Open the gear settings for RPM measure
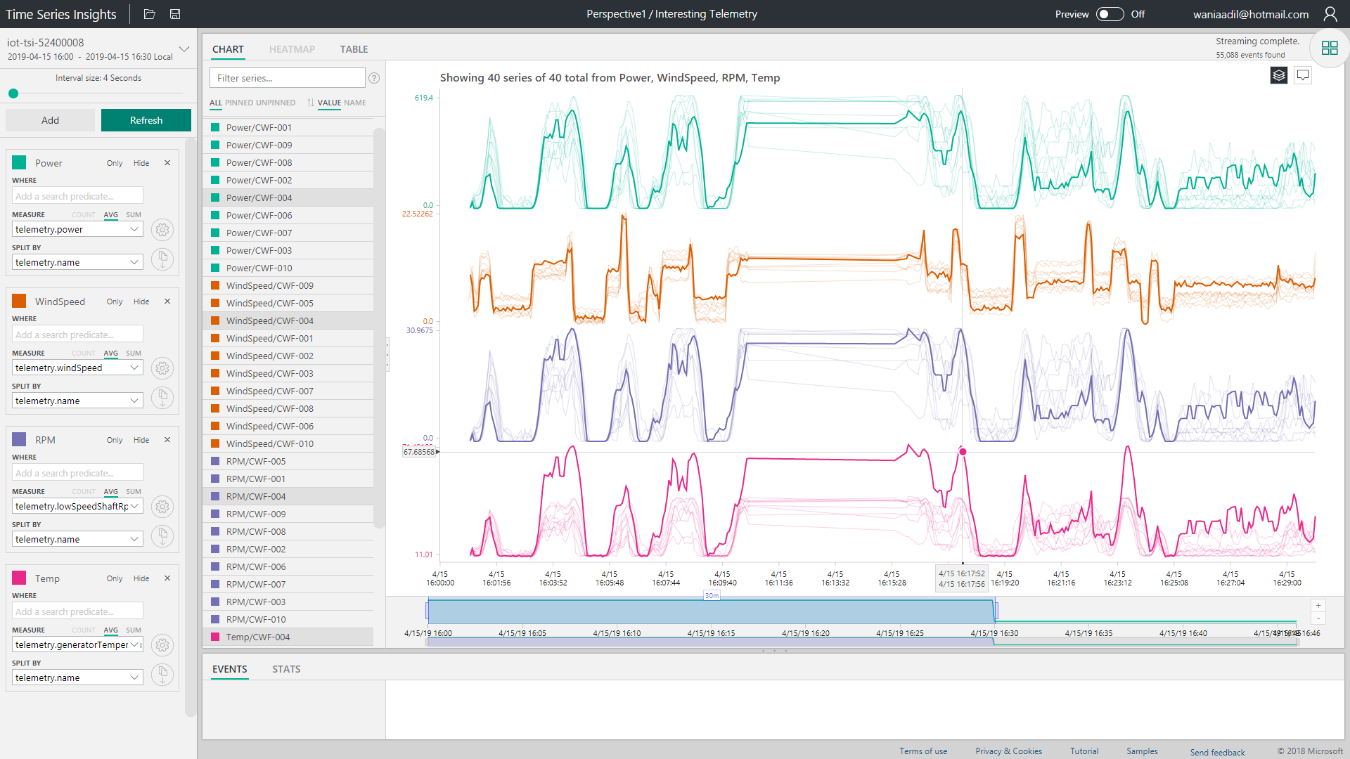Viewport: 1350px width, 759px height. [162, 507]
